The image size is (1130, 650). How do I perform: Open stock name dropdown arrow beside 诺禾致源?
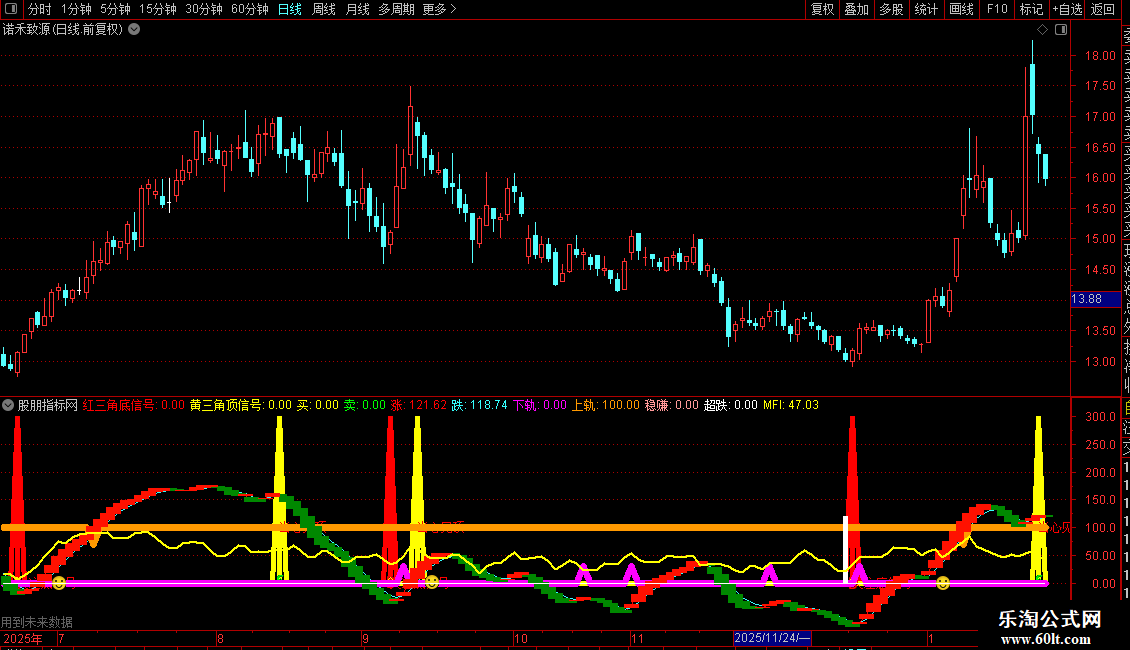(134, 30)
